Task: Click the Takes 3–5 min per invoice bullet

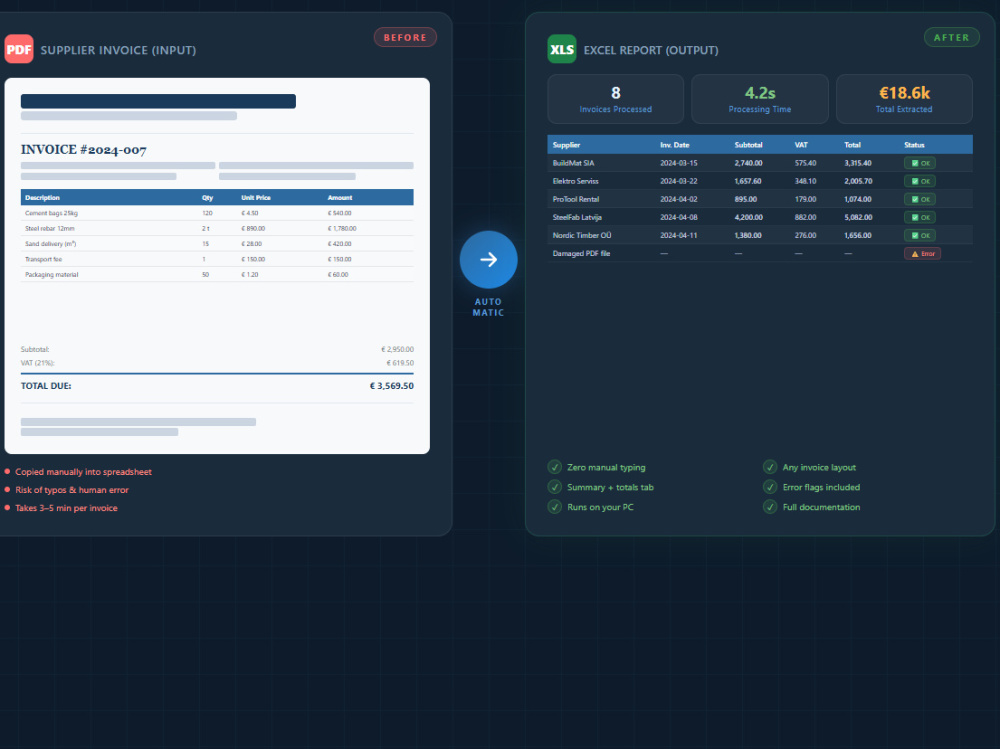Action: tap(66, 508)
